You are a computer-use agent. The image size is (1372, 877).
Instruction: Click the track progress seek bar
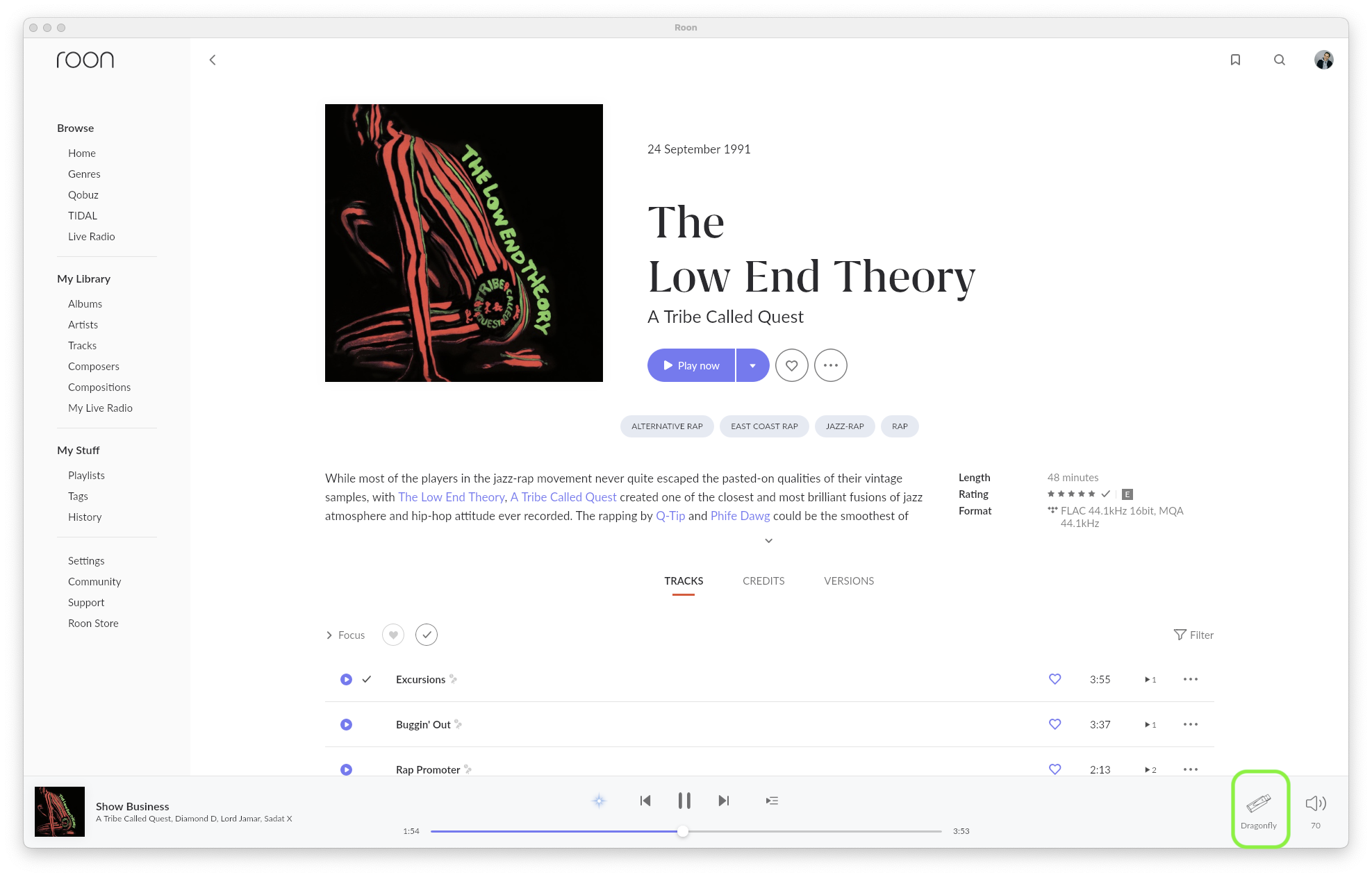tap(686, 831)
